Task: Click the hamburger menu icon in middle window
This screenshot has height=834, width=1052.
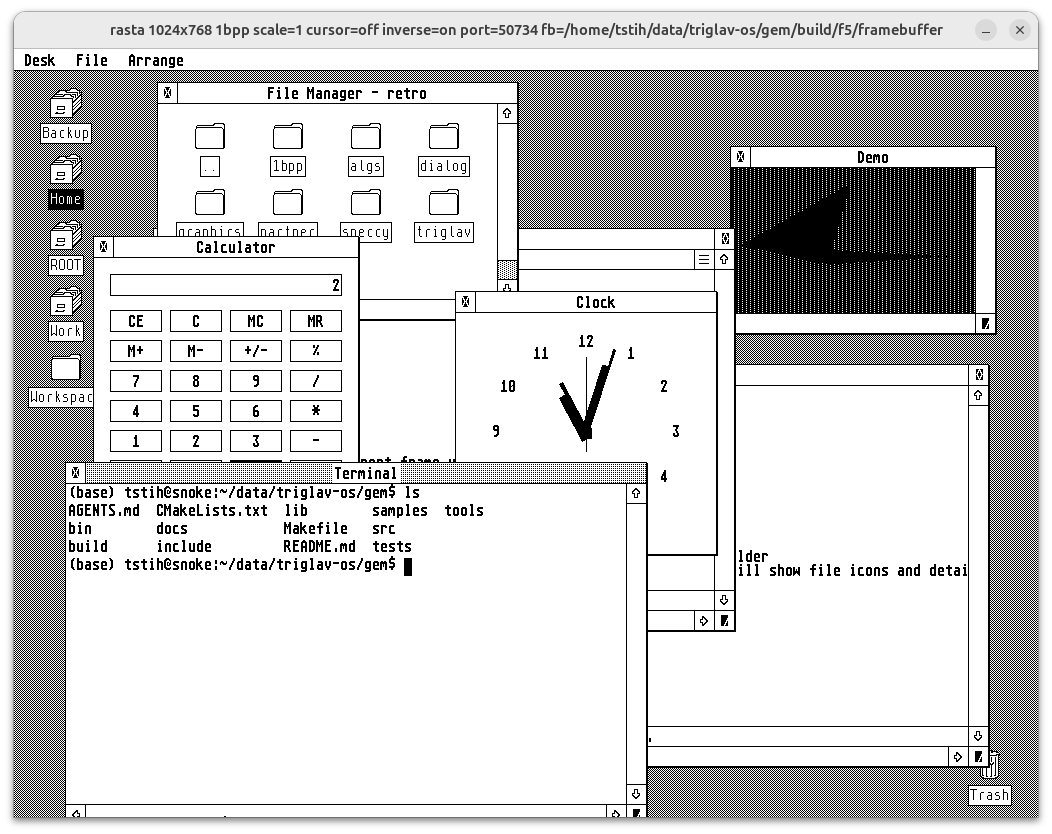Action: tap(704, 260)
